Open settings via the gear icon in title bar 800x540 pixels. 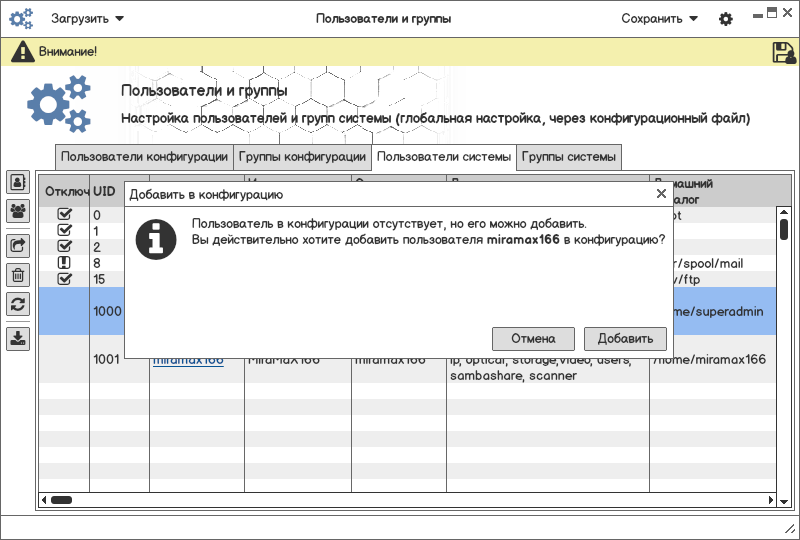click(726, 19)
